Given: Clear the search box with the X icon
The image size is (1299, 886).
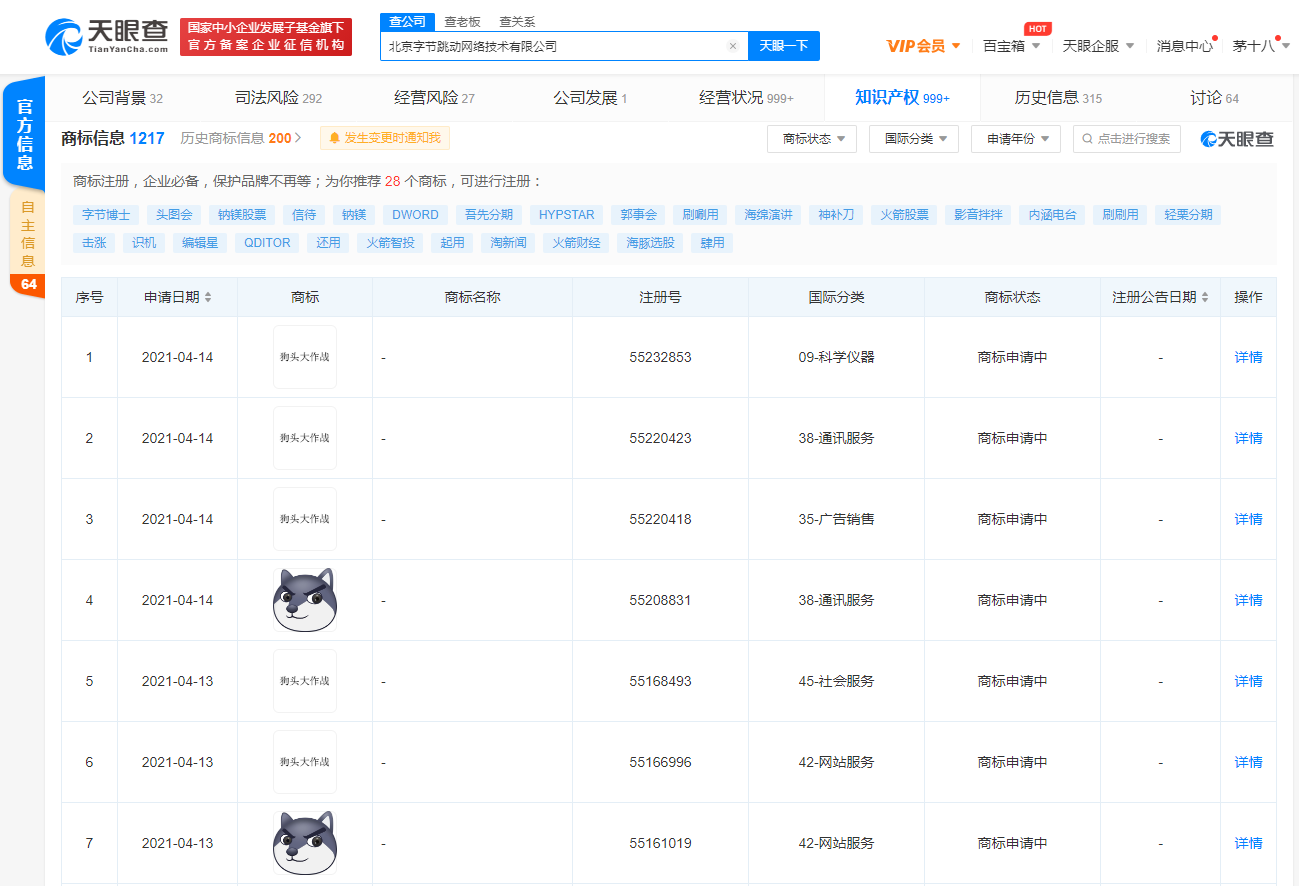Looking at the screenshot, I should click(x=732, y=46).
